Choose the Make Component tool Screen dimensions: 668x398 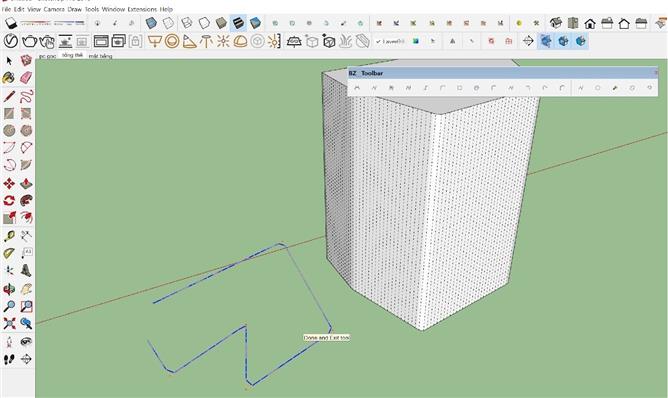(26, 61)
